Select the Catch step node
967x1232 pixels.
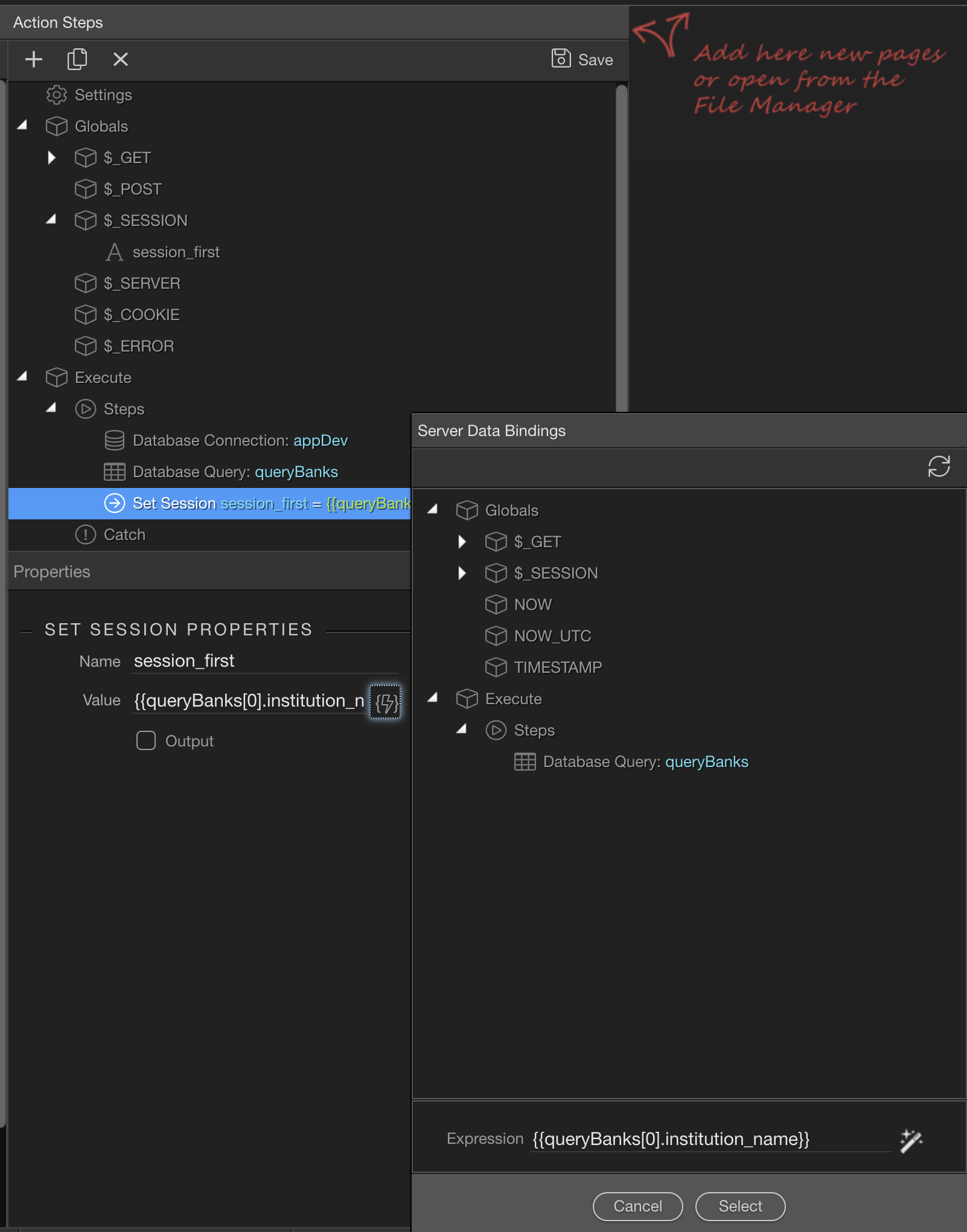110,534
